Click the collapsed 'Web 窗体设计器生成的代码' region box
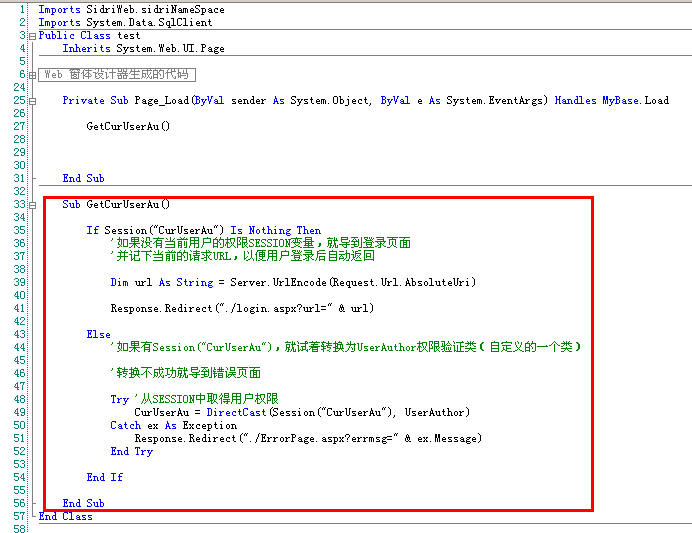 [x=117, y=75]
